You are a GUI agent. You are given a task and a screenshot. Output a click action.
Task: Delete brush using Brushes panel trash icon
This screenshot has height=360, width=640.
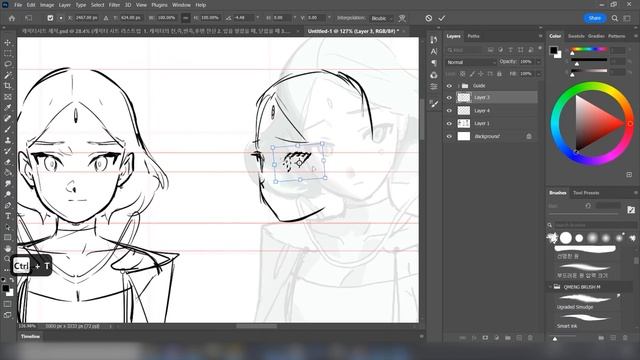click(x=625, y=338)
